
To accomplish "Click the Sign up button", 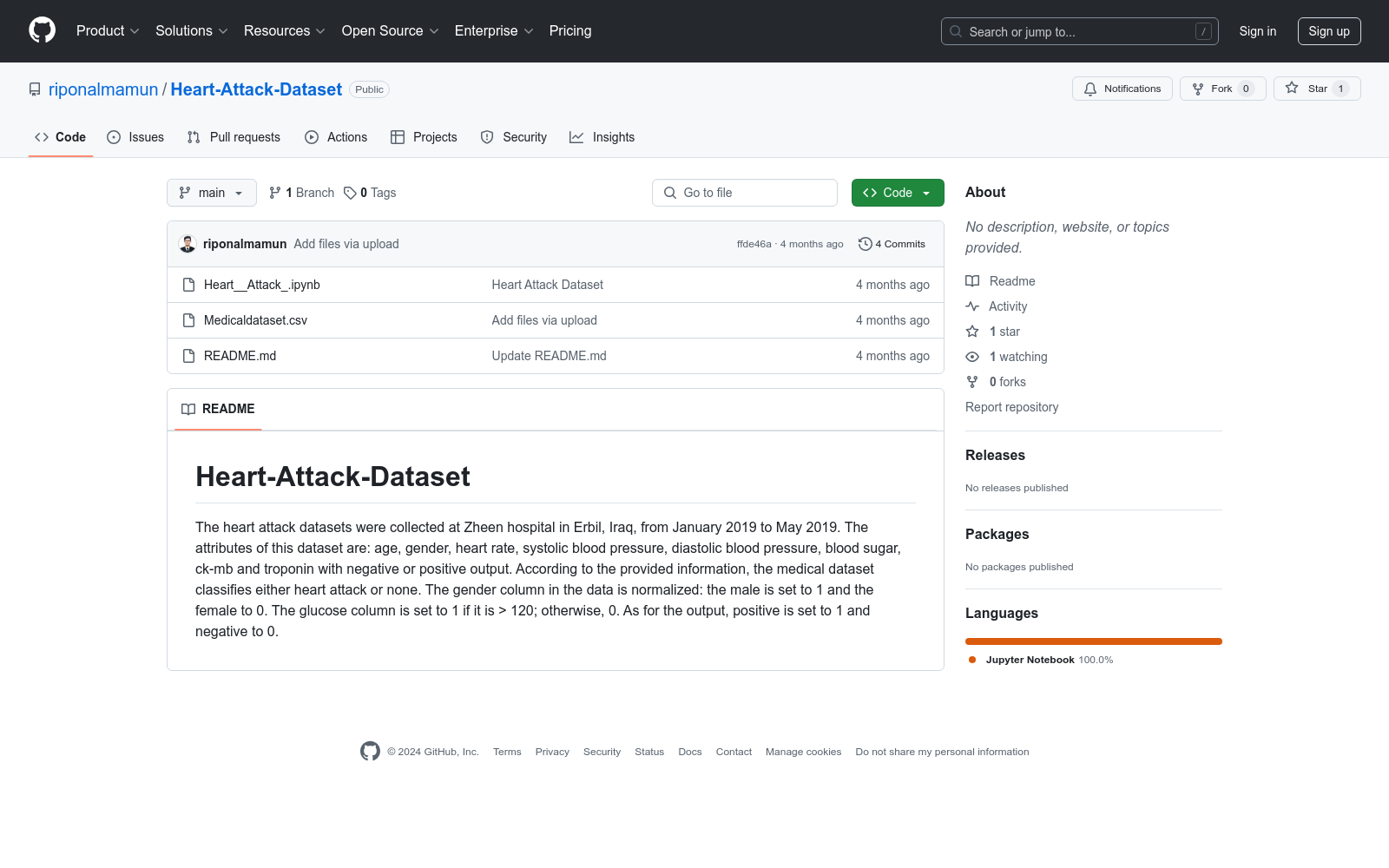I will tap(1329, 31).
